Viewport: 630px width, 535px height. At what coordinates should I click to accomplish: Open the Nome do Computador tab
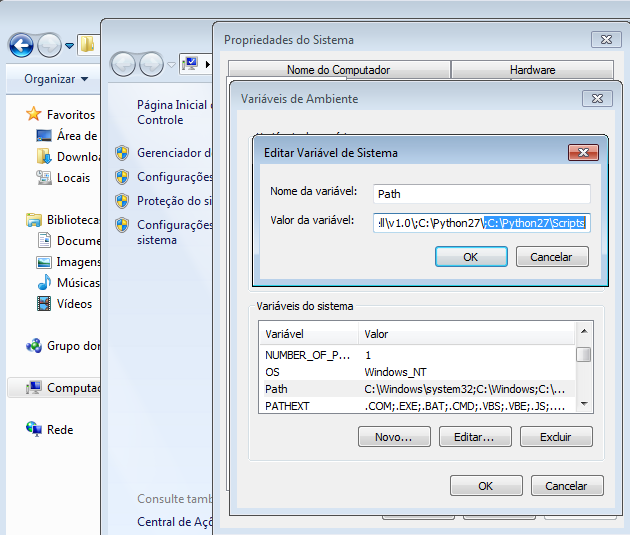[x=339, y=70]
